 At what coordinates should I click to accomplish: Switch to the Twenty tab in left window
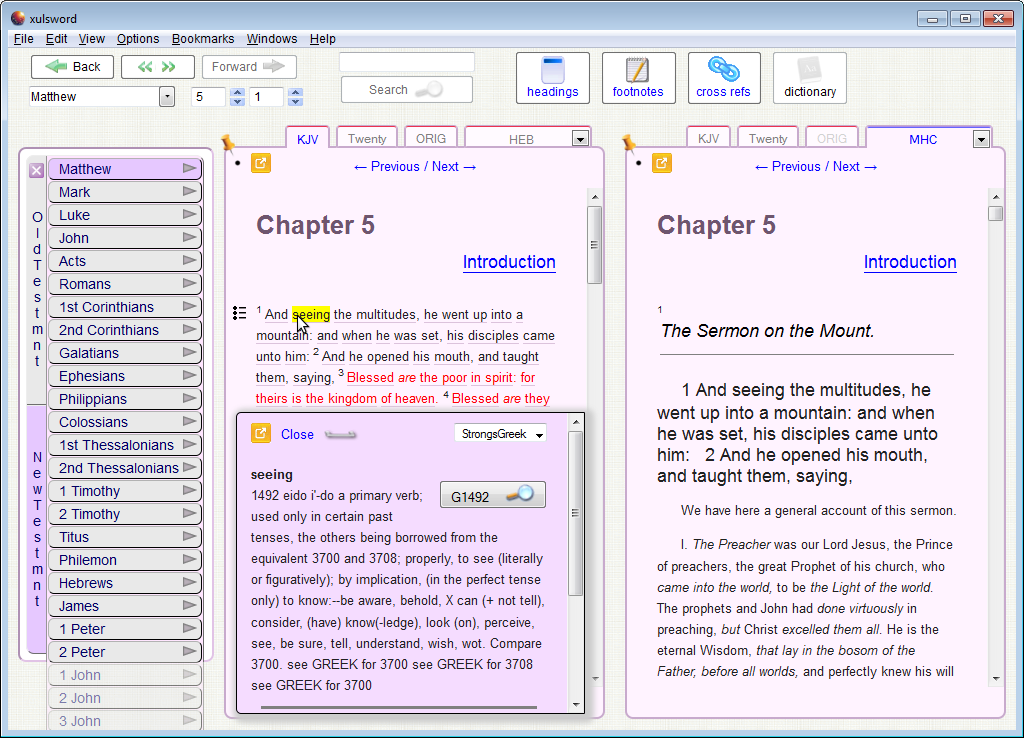click(x=367, y=139)
